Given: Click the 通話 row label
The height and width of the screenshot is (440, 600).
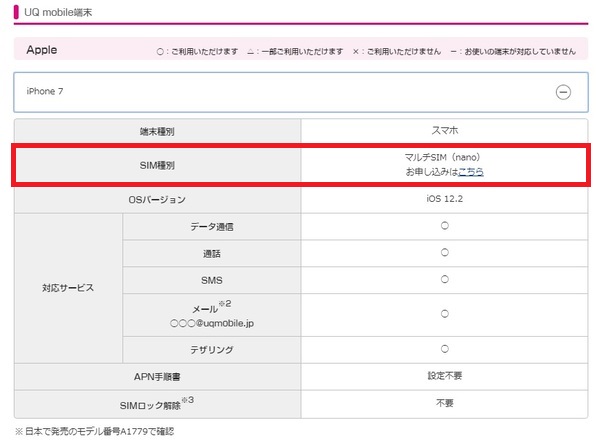Looking at the screenshot, I should pyautogui.click(x=212, y=253).
